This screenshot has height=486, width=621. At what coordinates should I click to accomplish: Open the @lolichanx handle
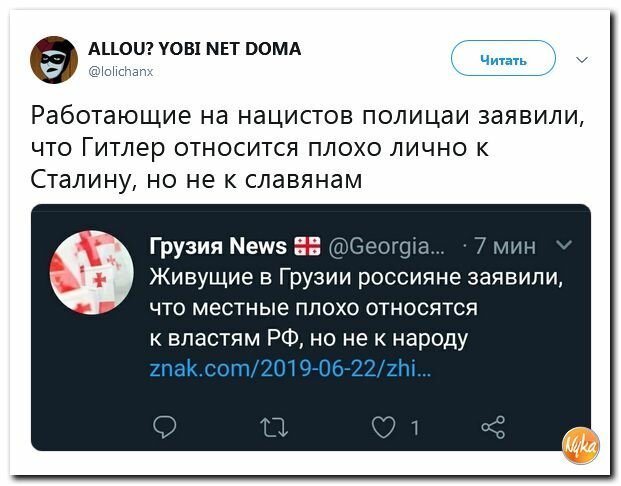121,71
